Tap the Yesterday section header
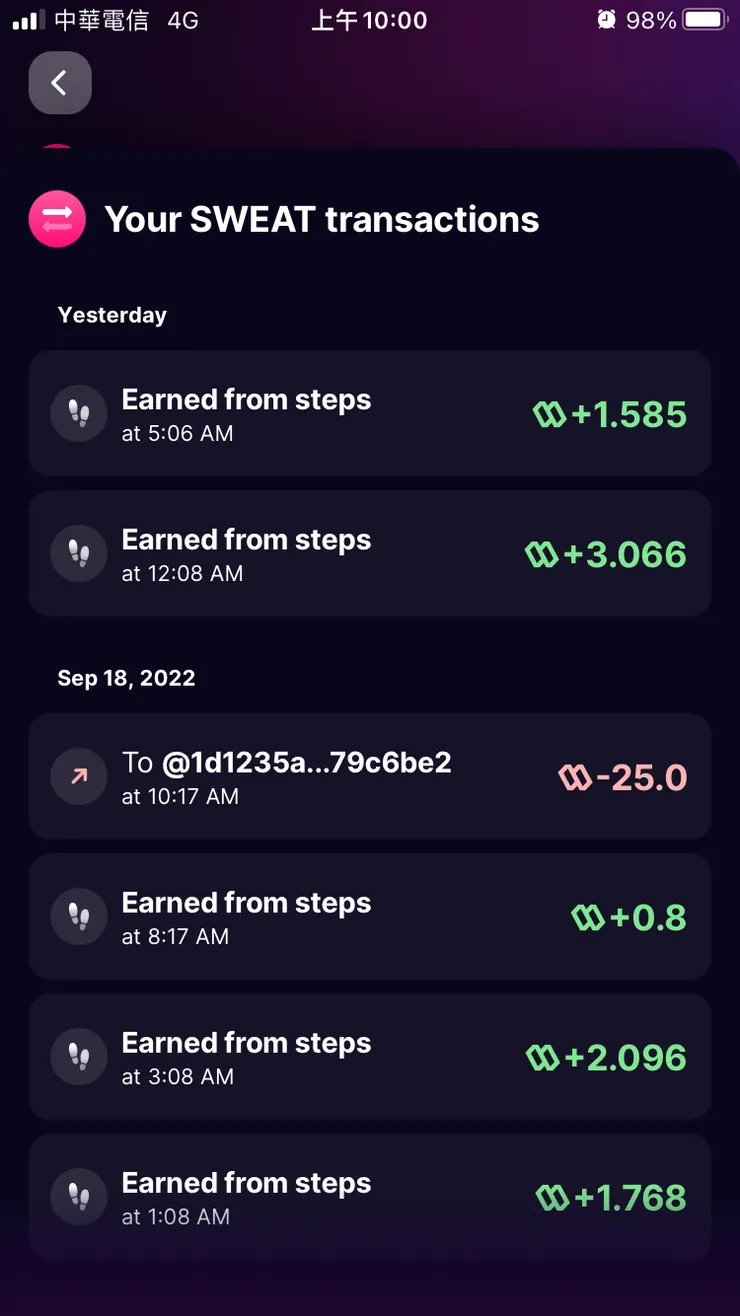 (x=112, y=315)
